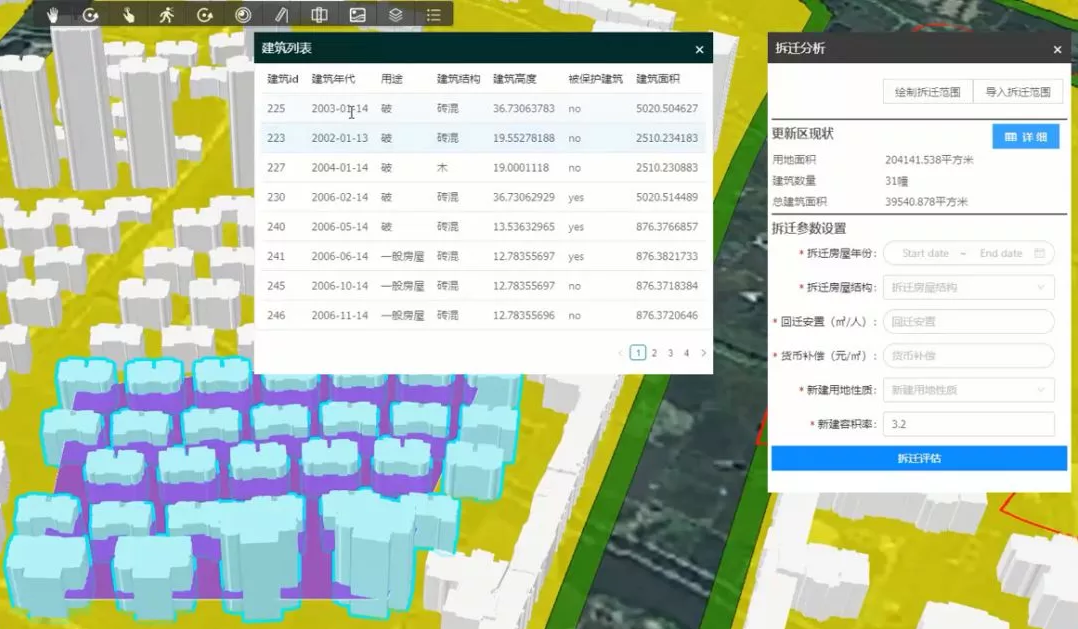1078x629 pixels.
Task: Click the total building area 39540.878平方米
Action: [926, 201]
